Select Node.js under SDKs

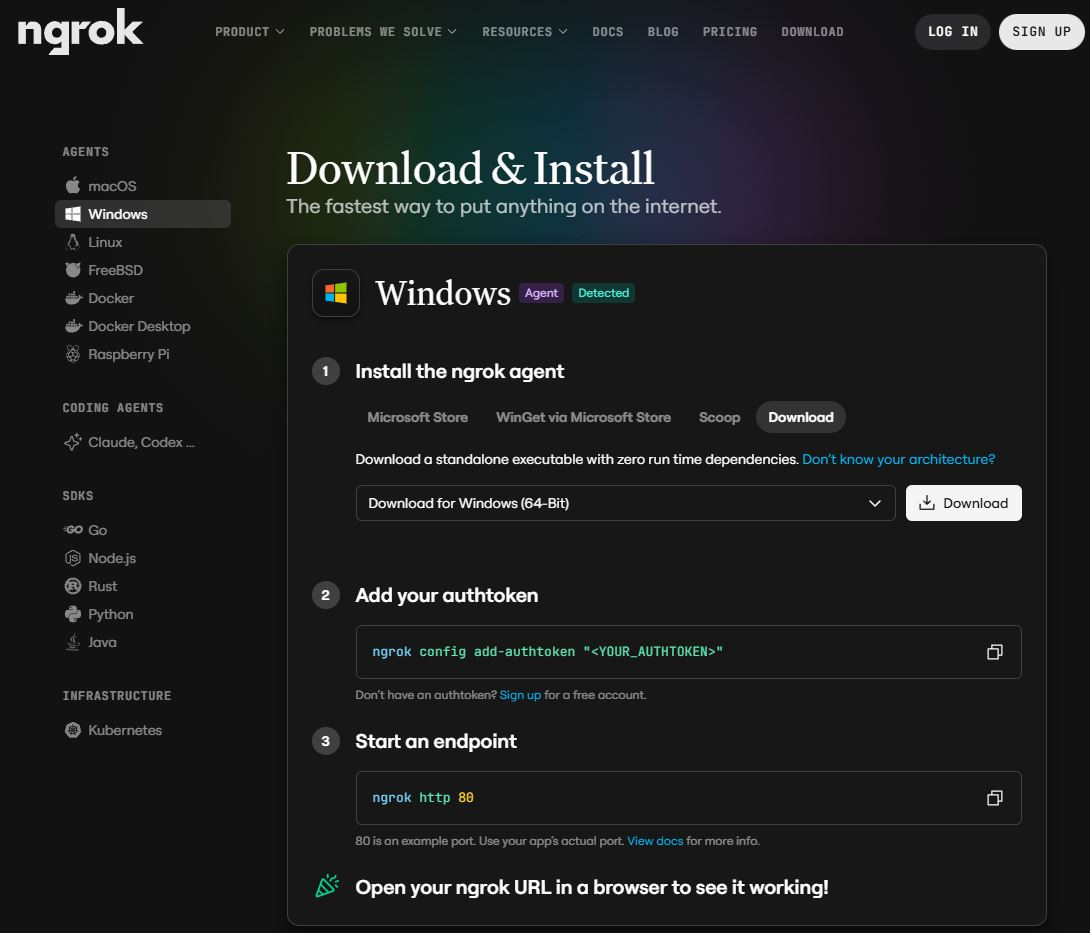click(143, 558)
